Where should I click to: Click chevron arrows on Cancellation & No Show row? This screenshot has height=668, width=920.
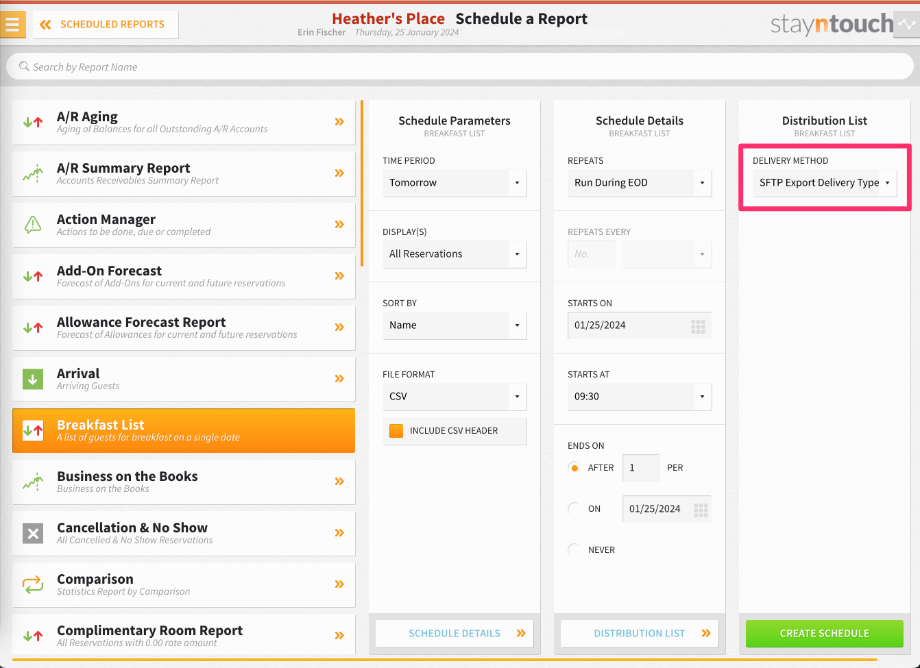[x=339, y=533]
